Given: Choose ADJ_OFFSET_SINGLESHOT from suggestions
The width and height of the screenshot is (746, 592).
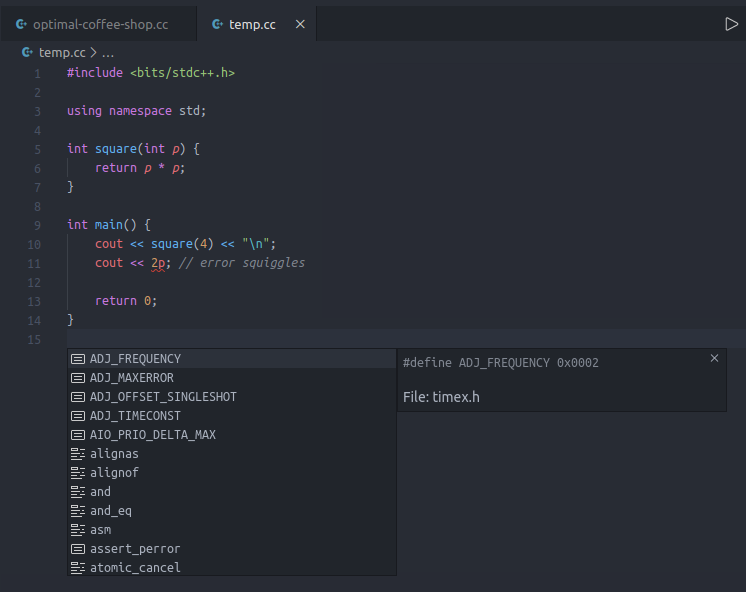Looking at the screenshot, I should coord(232,396).
